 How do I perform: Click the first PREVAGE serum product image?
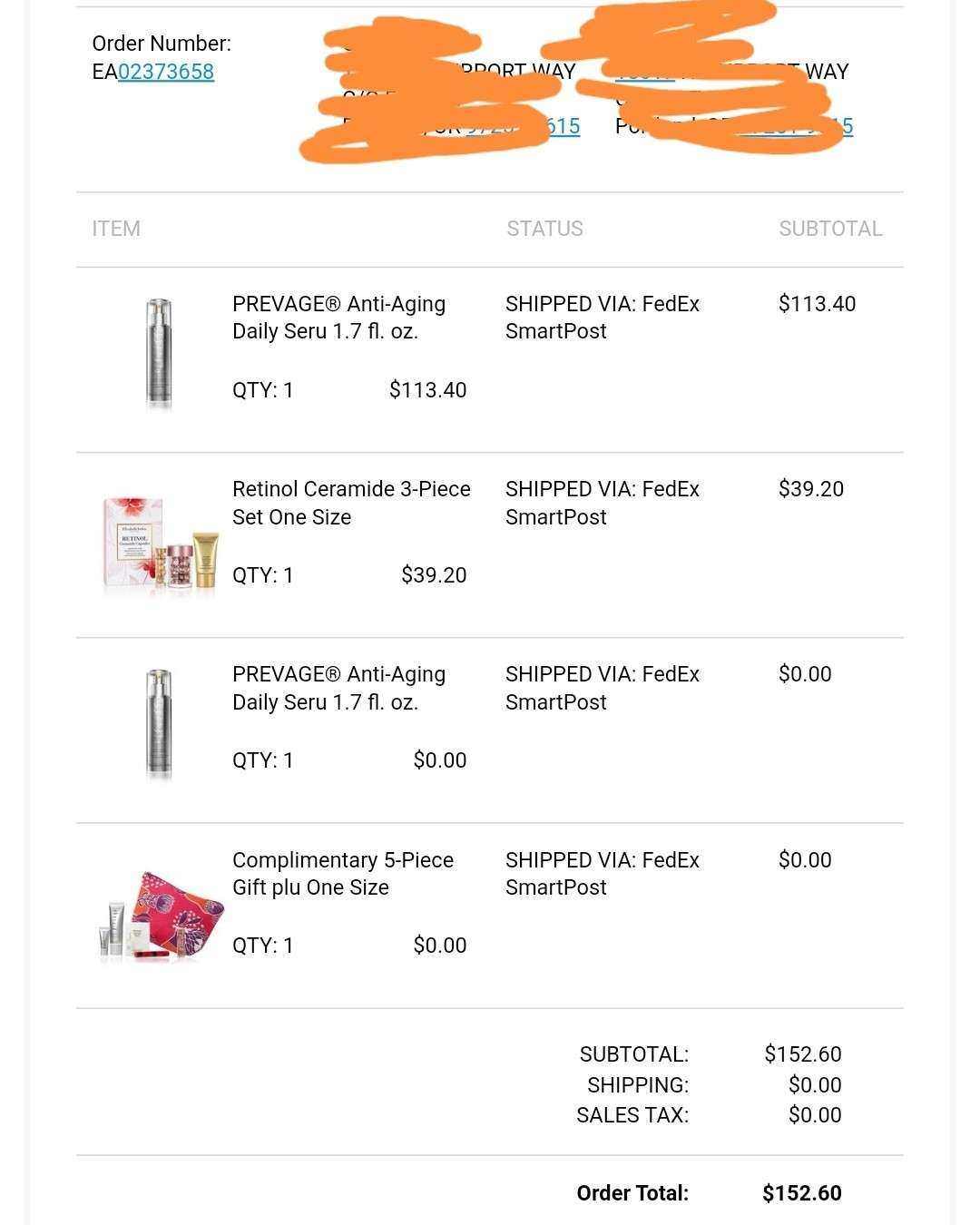[x=159, y=354]
